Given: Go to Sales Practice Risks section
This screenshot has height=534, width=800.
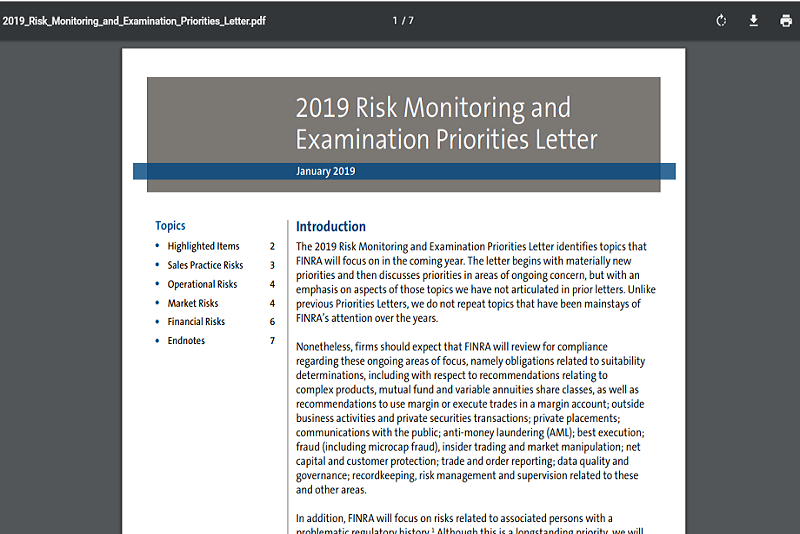Looking at the screenshot, I should pyautogui.click(x=205, y=265).
